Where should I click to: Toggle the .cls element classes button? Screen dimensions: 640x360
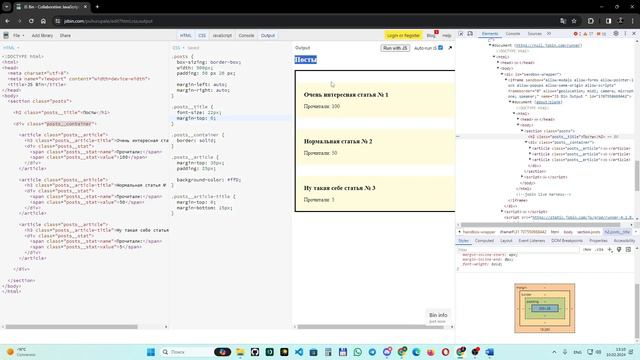pos(599,249)
